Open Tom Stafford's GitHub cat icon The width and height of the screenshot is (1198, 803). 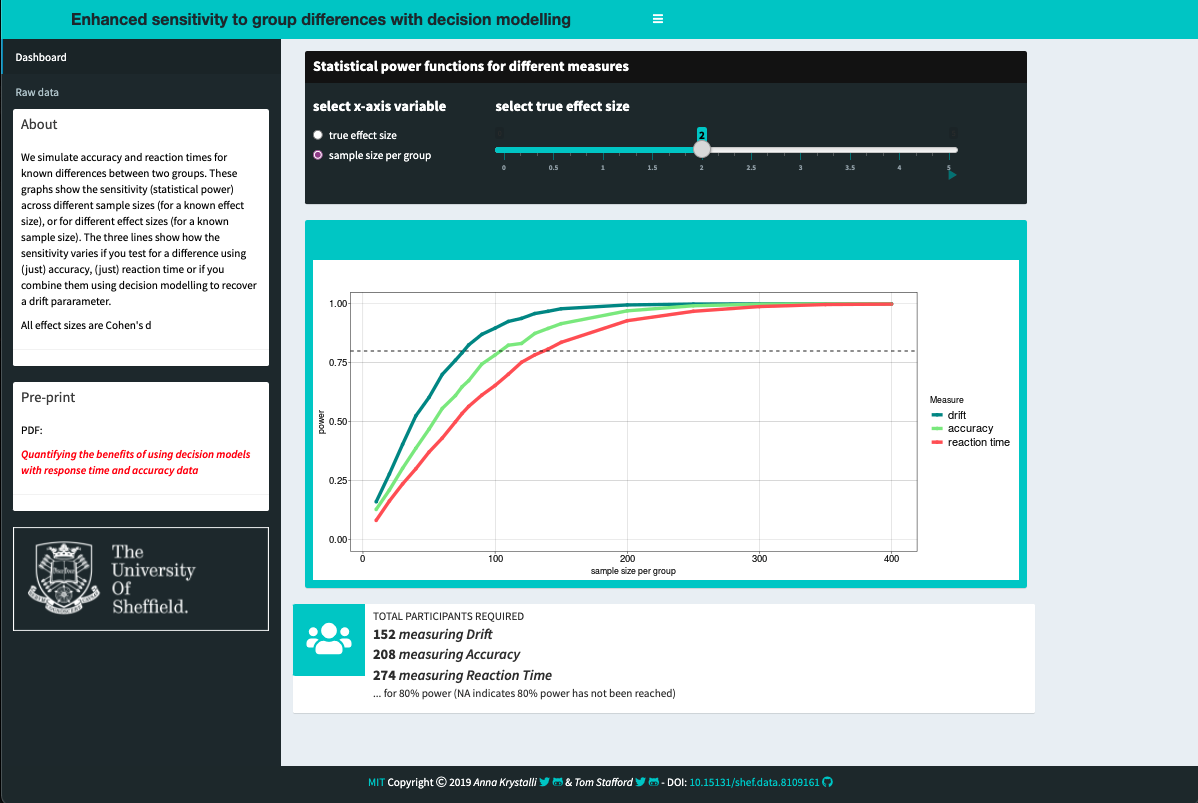[x=654, y=782]
